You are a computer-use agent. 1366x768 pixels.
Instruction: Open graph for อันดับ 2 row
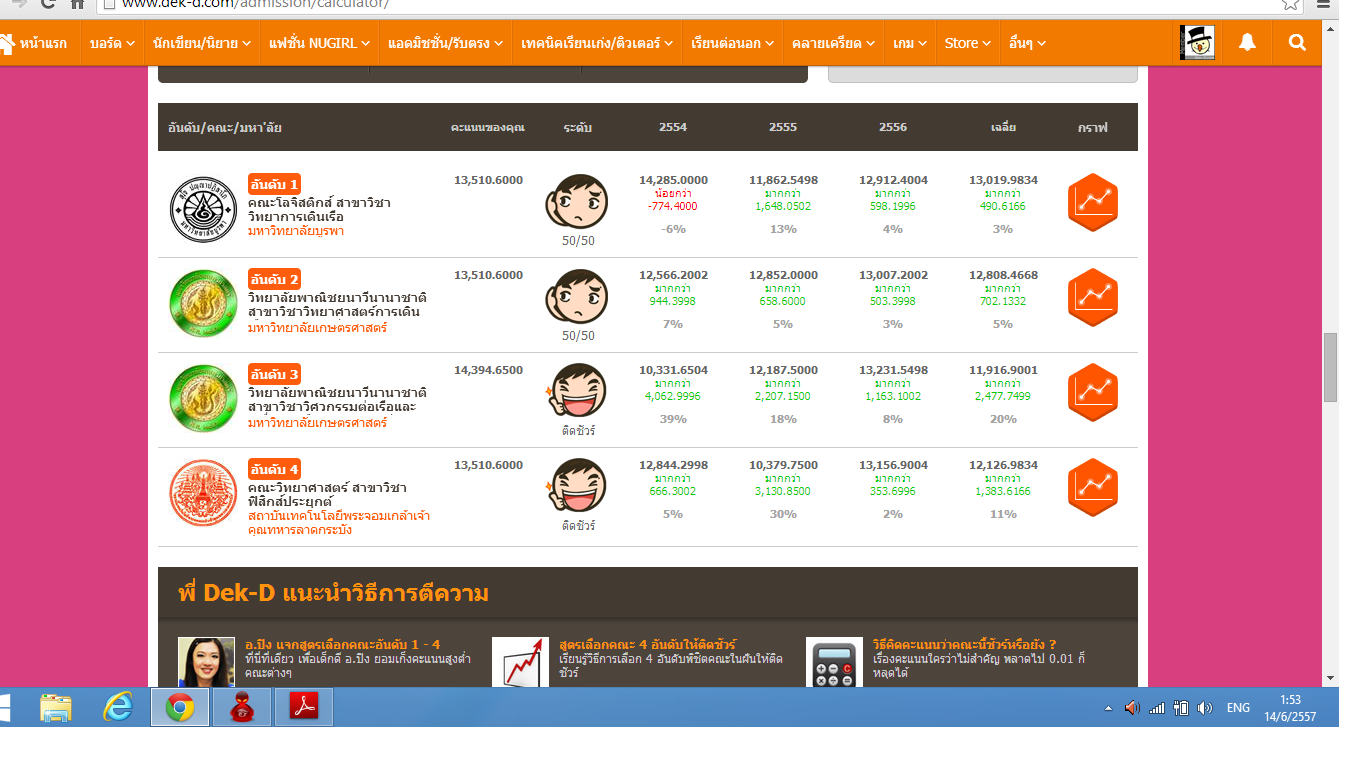[x=1092, y=297]
